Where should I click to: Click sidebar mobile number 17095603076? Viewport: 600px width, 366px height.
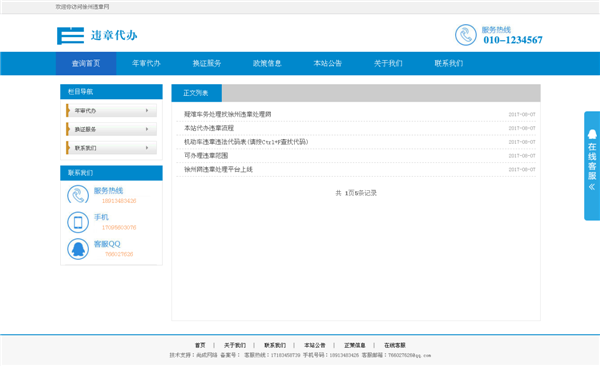119,227
